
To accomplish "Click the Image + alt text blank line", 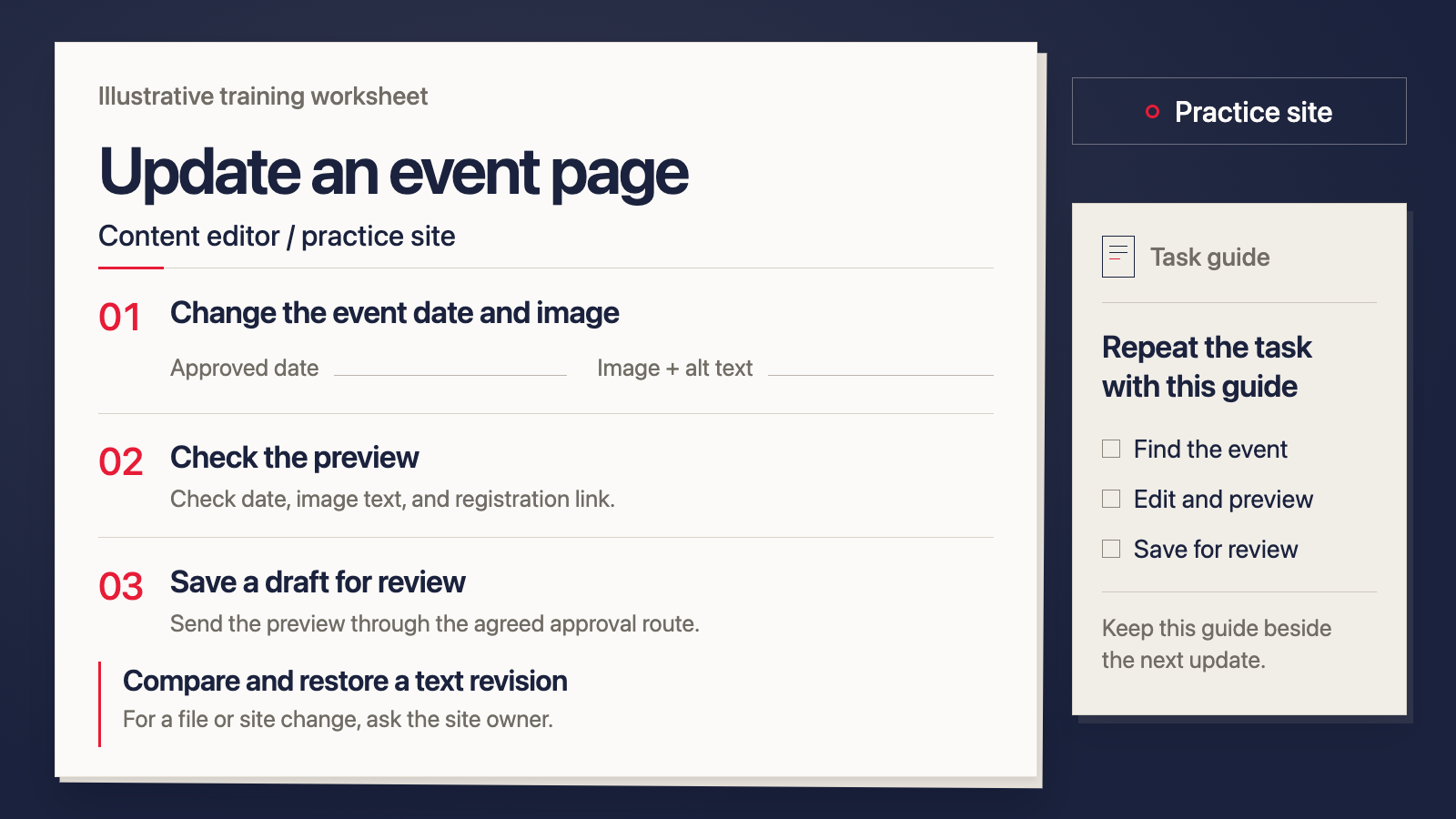I will pos(881,374).
